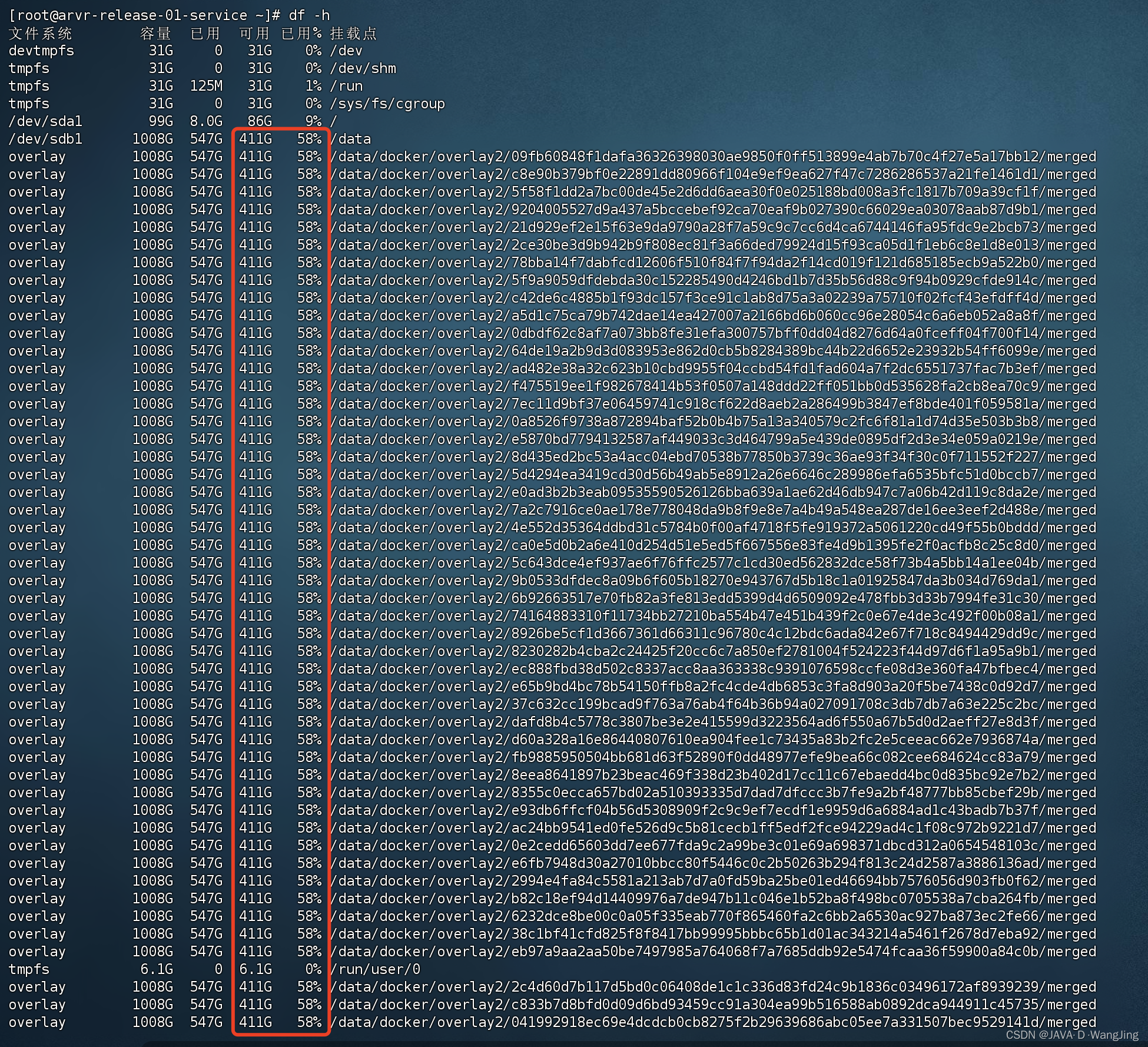Click overlay path starting 041992918ec6
Screen dimensions: 1148x1047
pyautogui.click(x=714, y=1022)
